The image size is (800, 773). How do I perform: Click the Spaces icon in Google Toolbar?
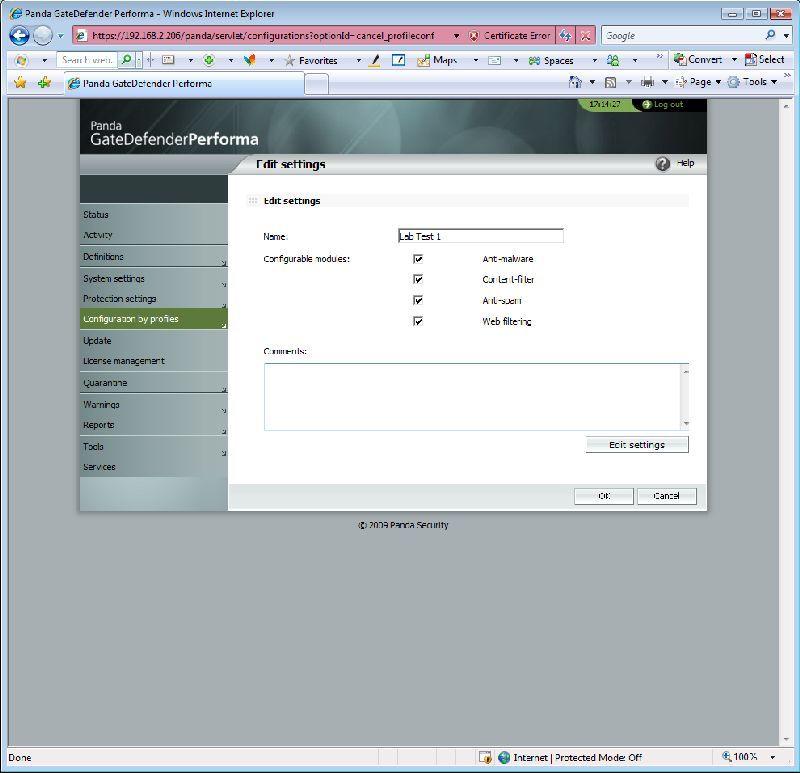click(x=536, y=59)
